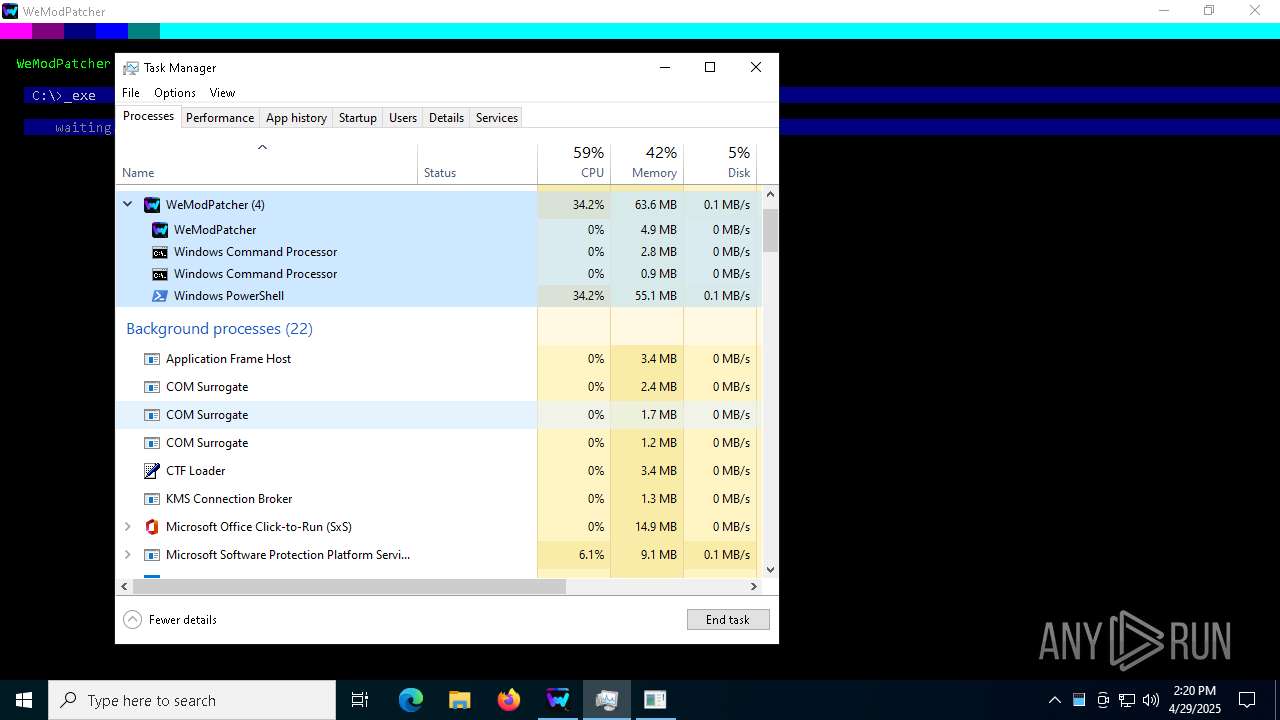Open the Windows Start menu
The image size is (1280, 720).
pyautogui.click(x=24, y=700)
